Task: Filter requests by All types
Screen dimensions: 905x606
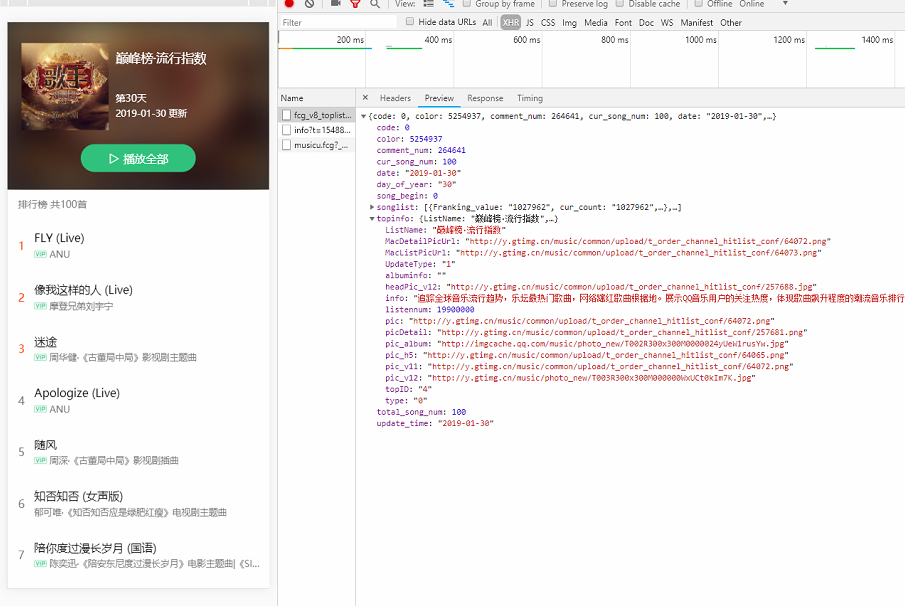Action: coord(488,23)
